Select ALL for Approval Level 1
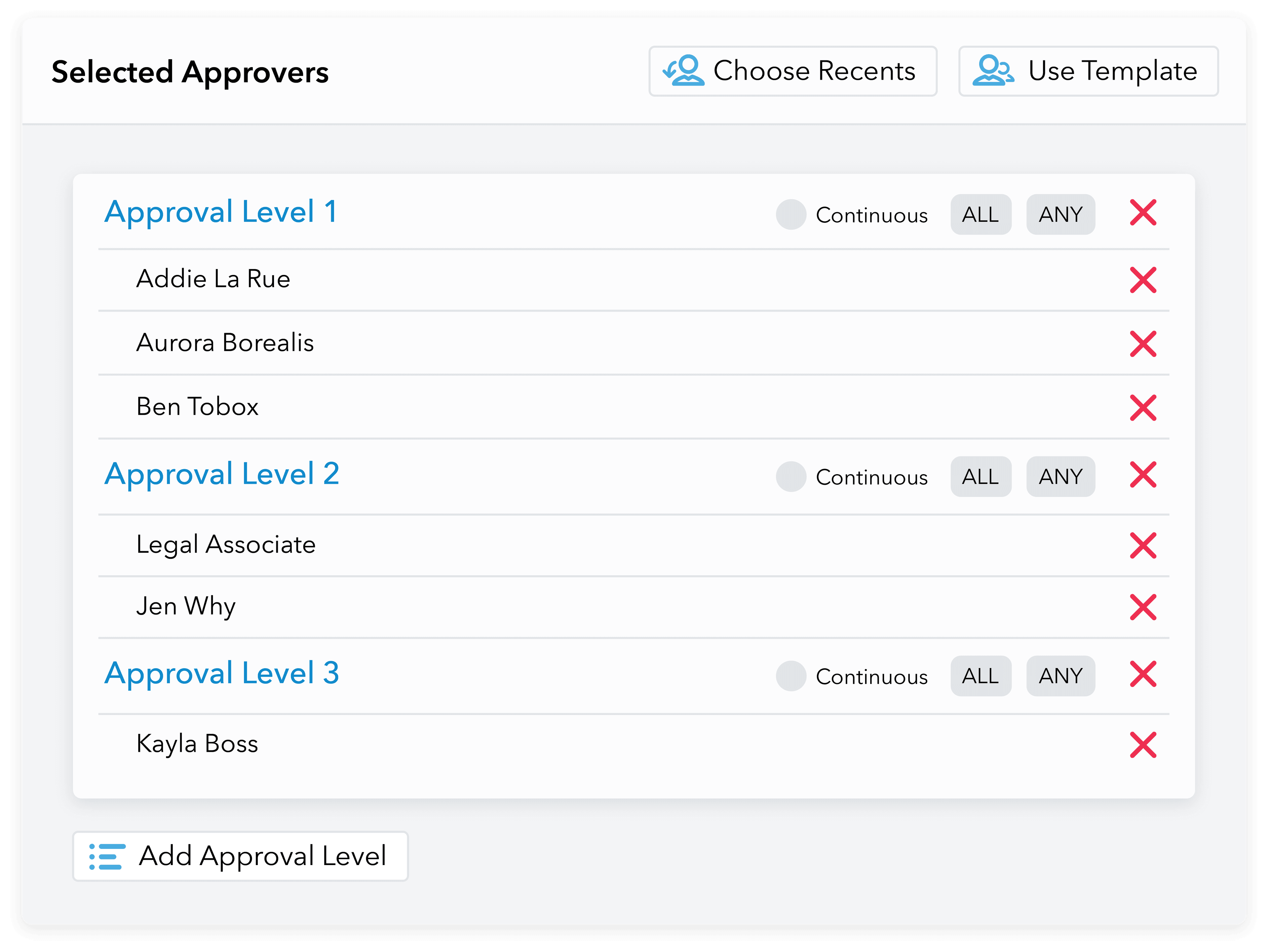 click(x=981, y=214)
